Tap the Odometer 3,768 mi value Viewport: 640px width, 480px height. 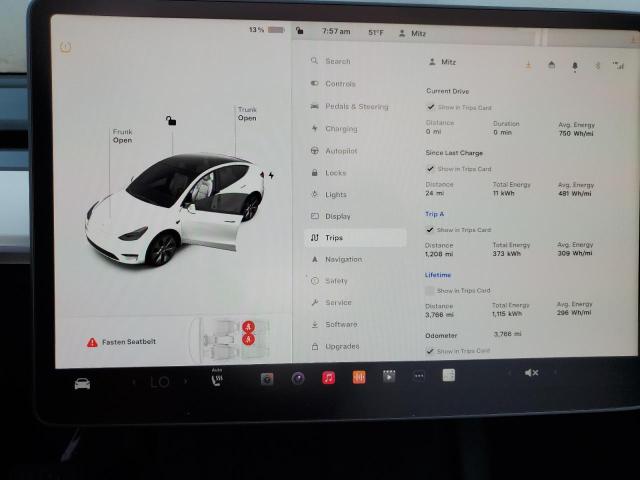coord(507,334)
